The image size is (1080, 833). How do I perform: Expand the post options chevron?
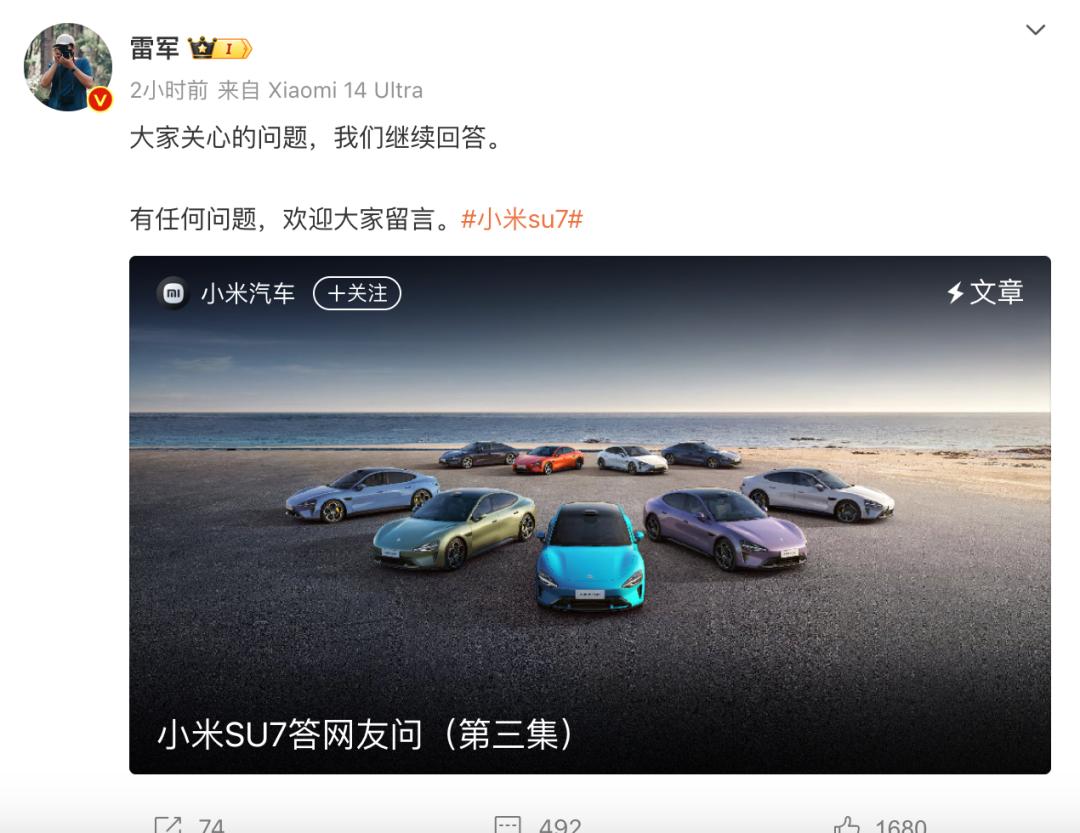[x=1035, y=30]
